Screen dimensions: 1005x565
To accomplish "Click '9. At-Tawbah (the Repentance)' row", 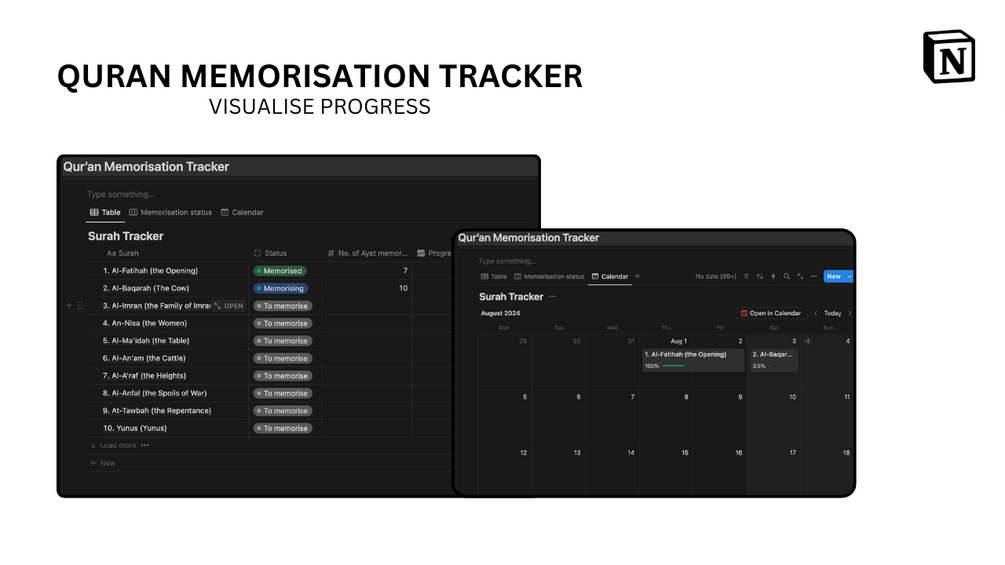I will point(157,411).
